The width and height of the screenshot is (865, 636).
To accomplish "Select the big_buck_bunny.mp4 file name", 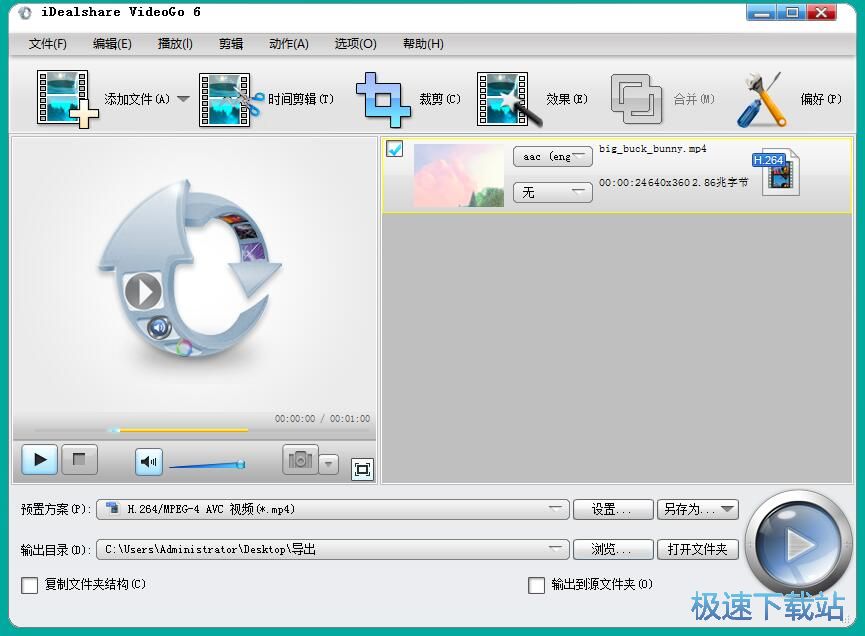I will point(653,148).
